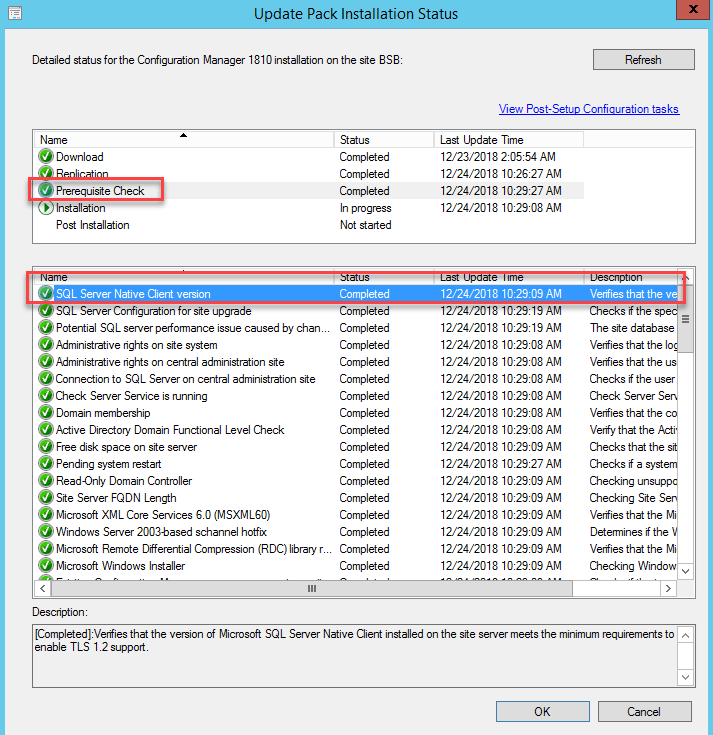Click the in-progress arrow icon beside Installation
Image resolution: width=713 pixels, height=735 pixels.
(45, 208)
